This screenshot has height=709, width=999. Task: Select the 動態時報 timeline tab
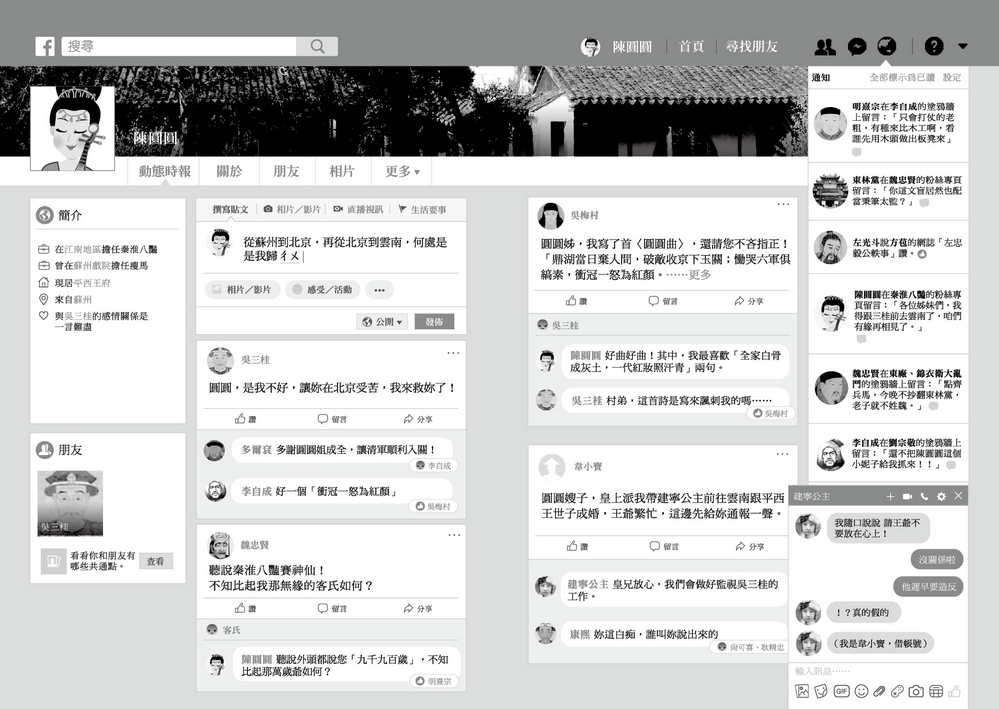tap(165, 171)
